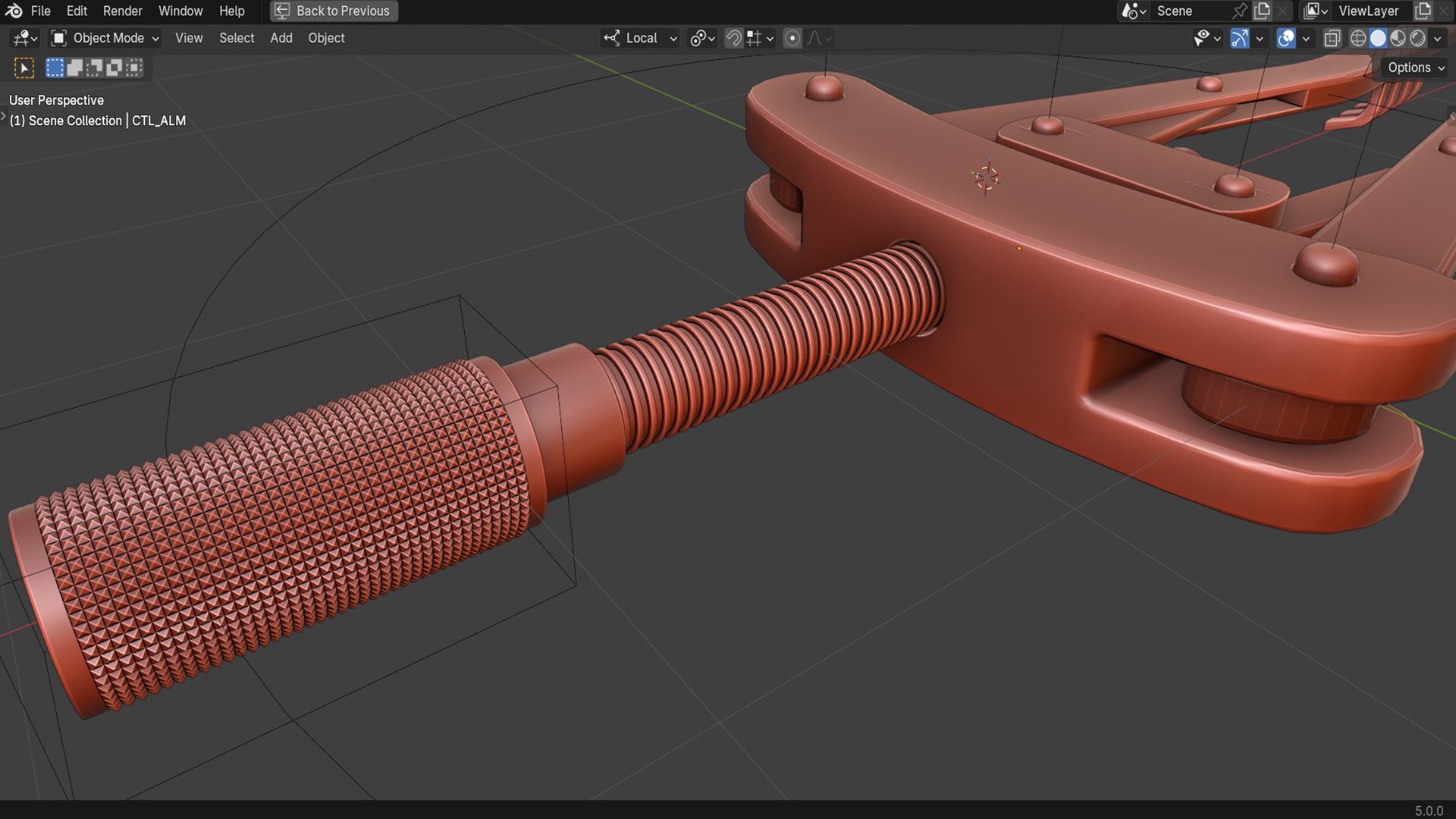Expand the Options dropdown
Screen dimensions: 1456x819
click(1415, 67)
